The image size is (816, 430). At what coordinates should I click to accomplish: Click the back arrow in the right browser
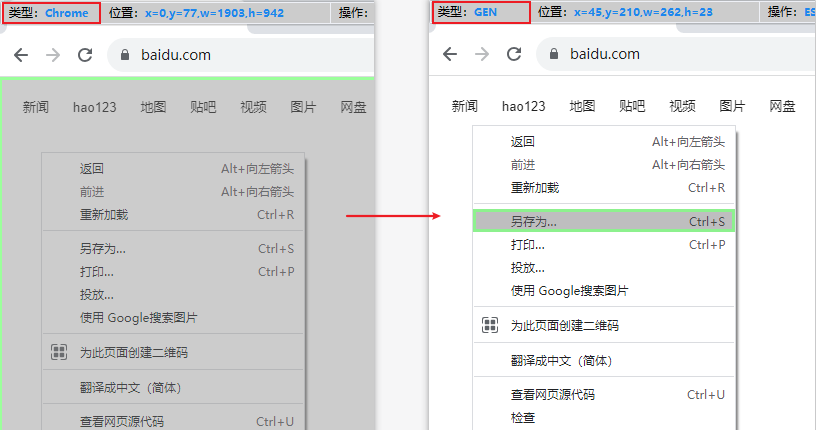(x=450, y=55)
